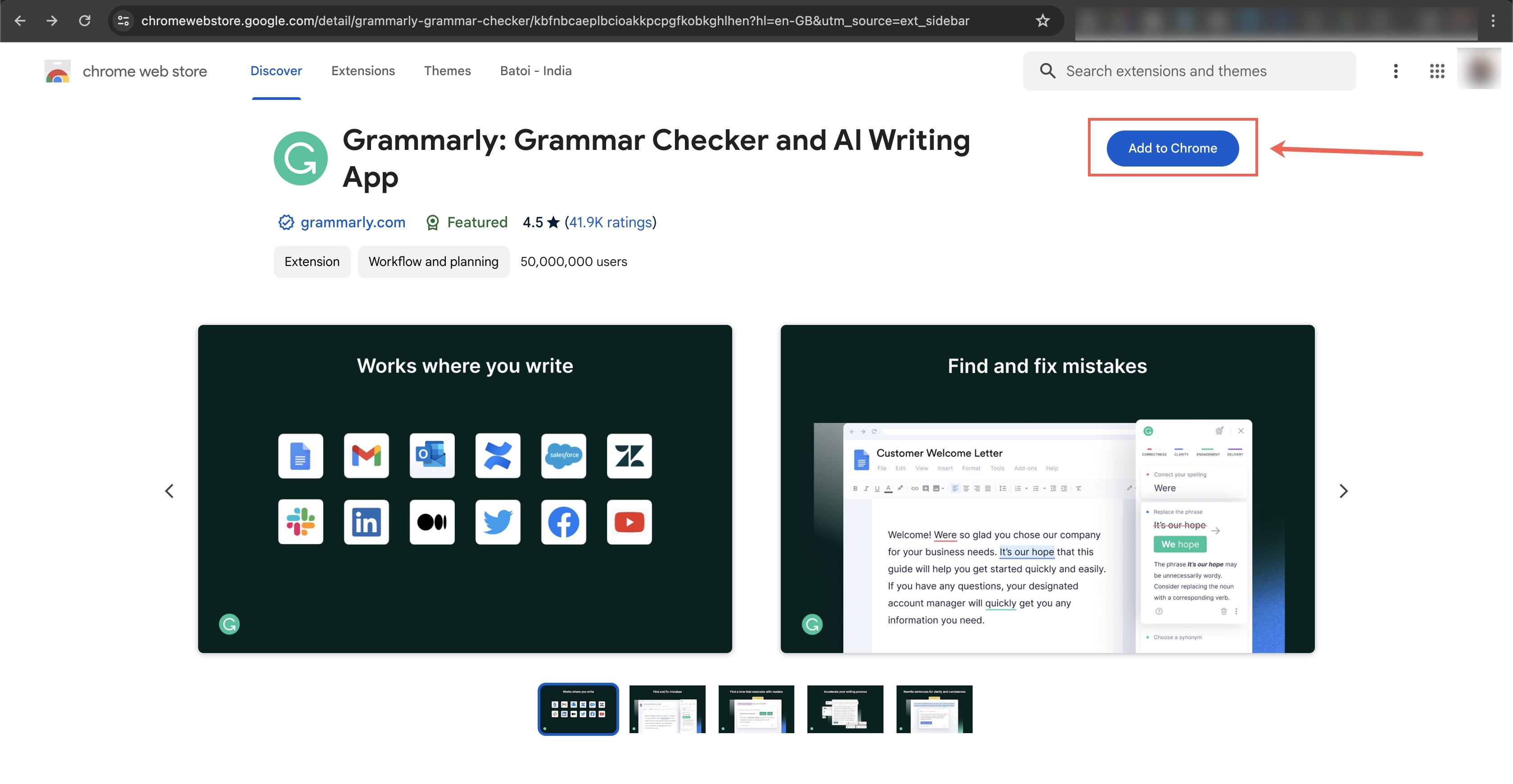Click the extension title heading
Screen dimensions: 1513x784
click(x=656, y=158)
